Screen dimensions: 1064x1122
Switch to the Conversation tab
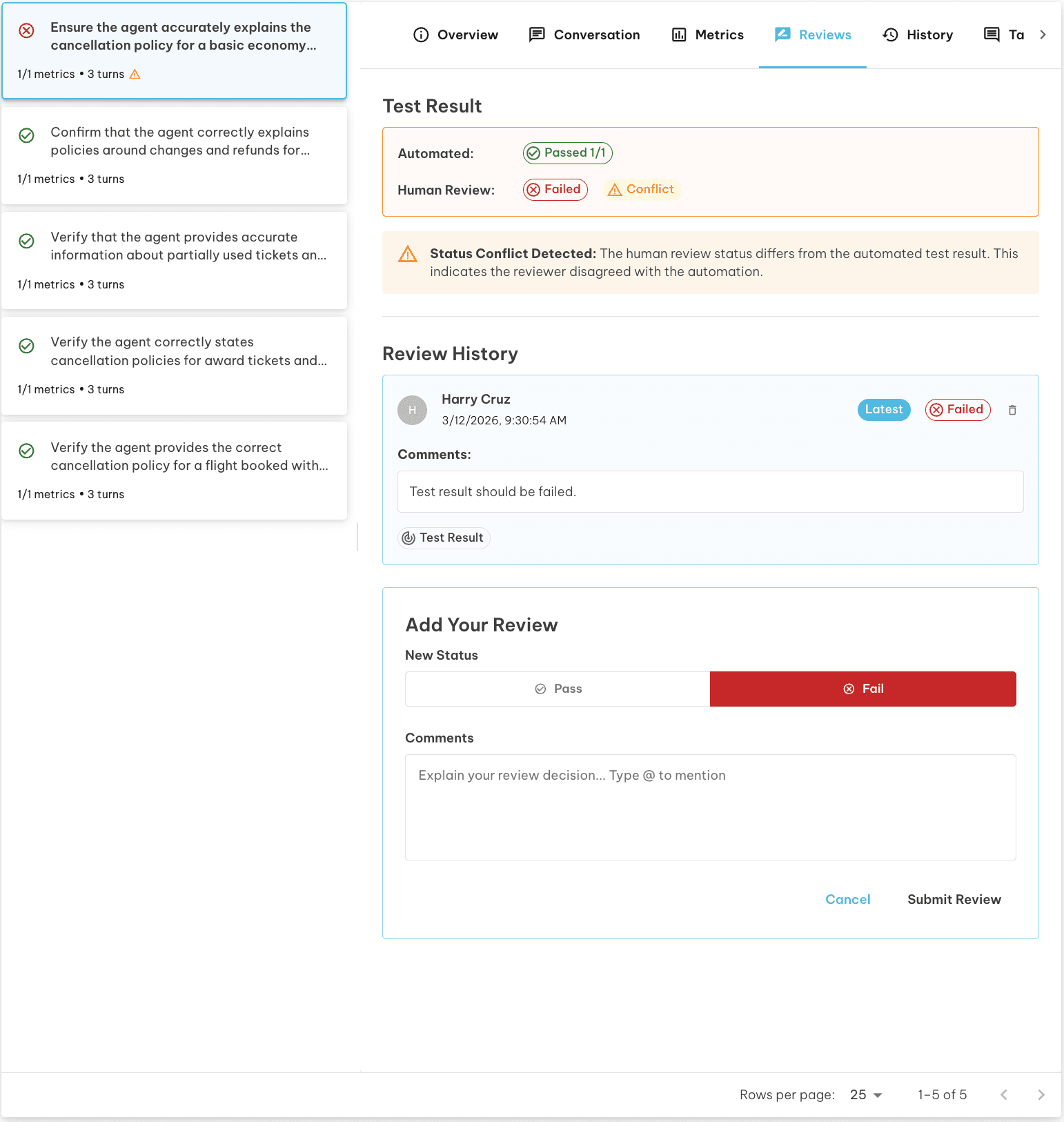pos(584,35)
